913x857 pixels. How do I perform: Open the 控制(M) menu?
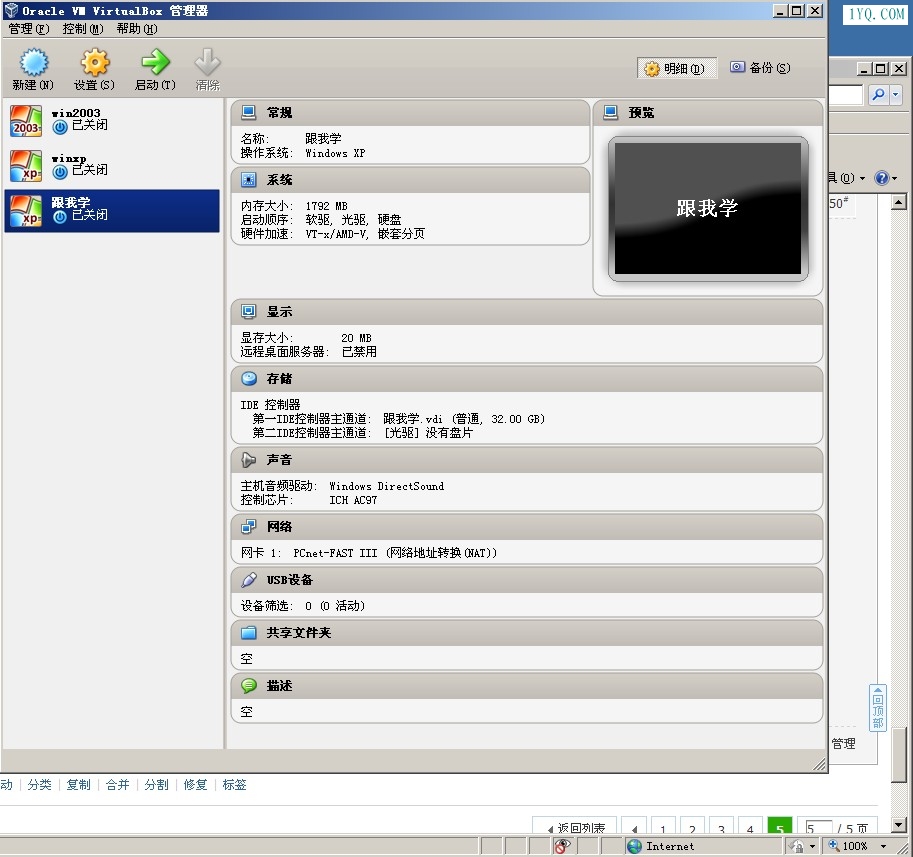click(83, 29)
